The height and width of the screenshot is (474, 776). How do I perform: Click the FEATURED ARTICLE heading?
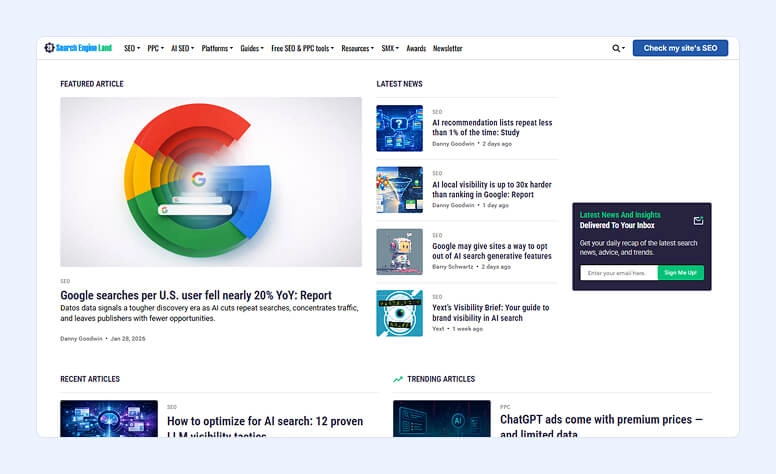[x=92, y=84]
